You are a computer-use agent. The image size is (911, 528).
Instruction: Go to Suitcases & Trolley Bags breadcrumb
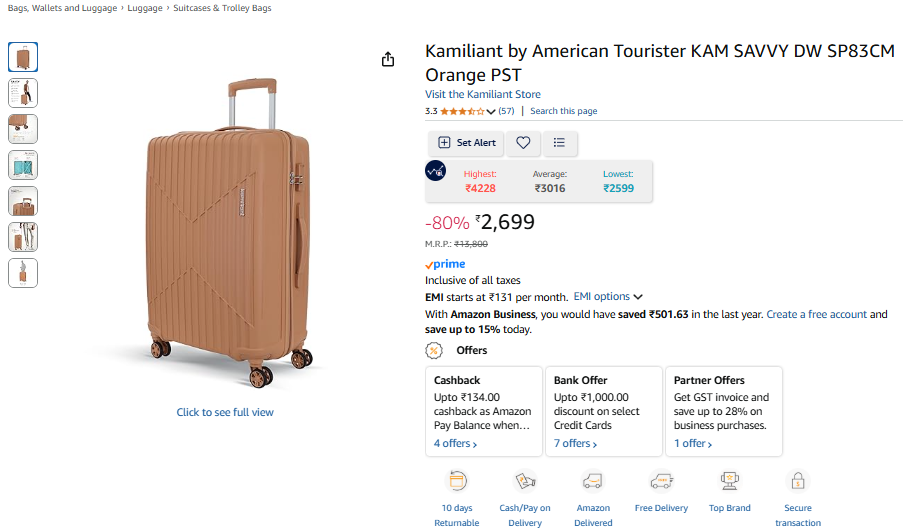[x=221, y=8]
